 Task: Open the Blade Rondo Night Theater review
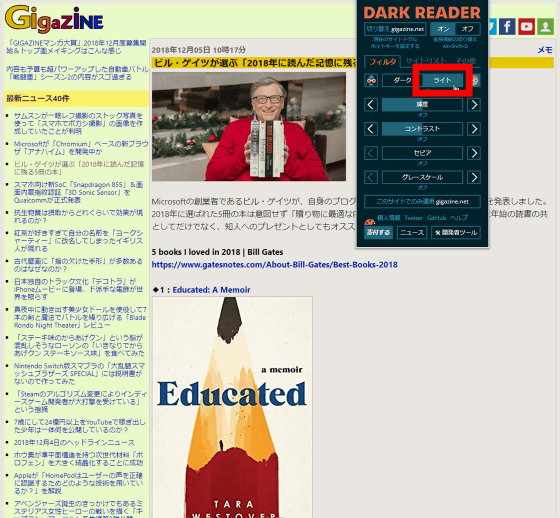click(80, 317)
